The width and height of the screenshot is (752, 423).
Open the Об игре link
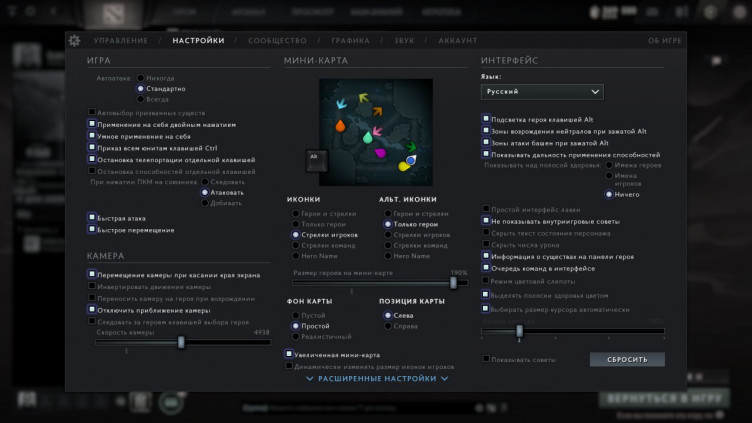point(664,41)
